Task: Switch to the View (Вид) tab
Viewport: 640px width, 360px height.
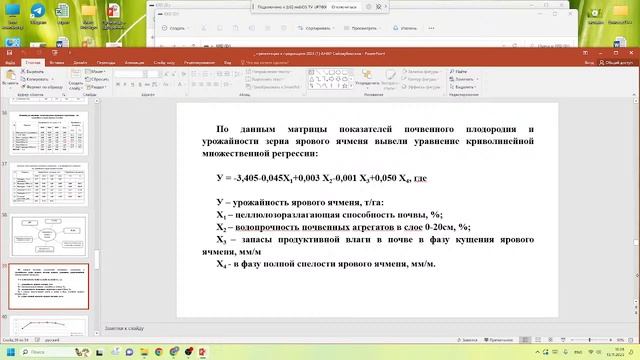Action: click(227, 63)
